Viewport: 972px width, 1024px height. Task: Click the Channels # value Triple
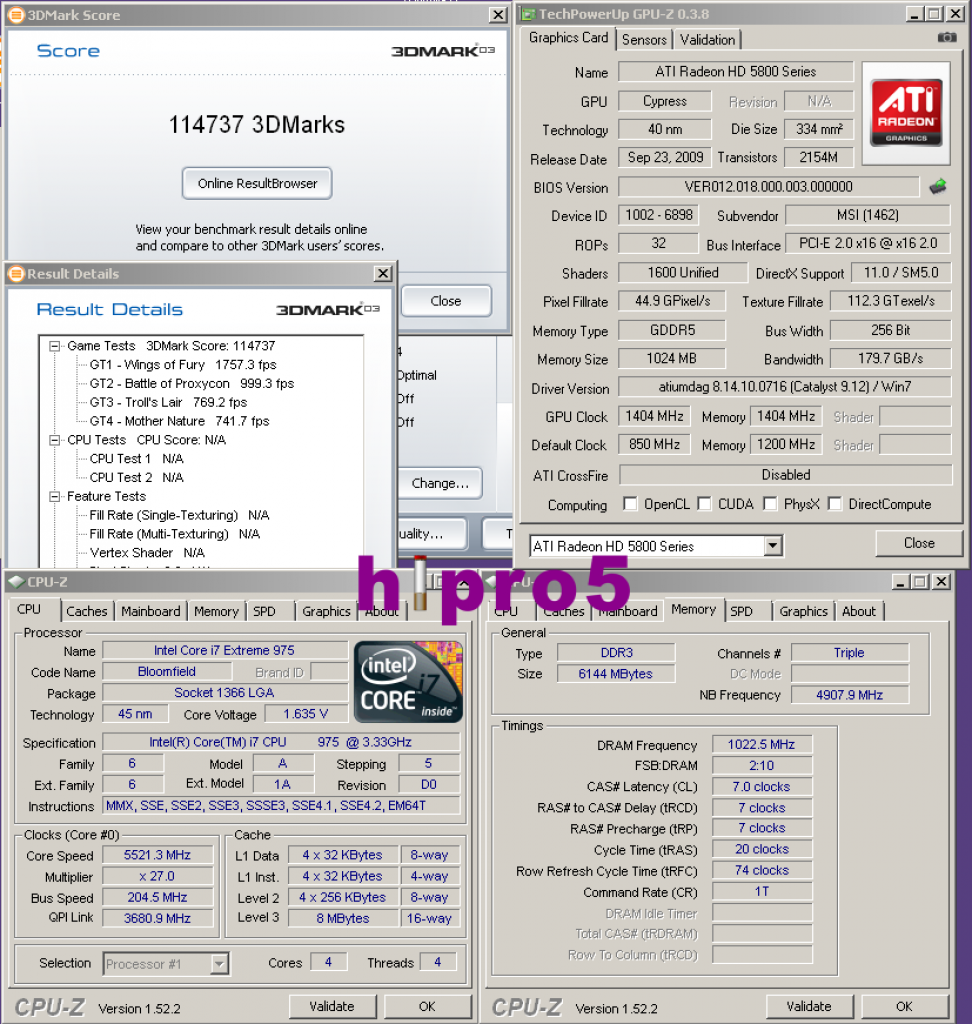point(849,652)
